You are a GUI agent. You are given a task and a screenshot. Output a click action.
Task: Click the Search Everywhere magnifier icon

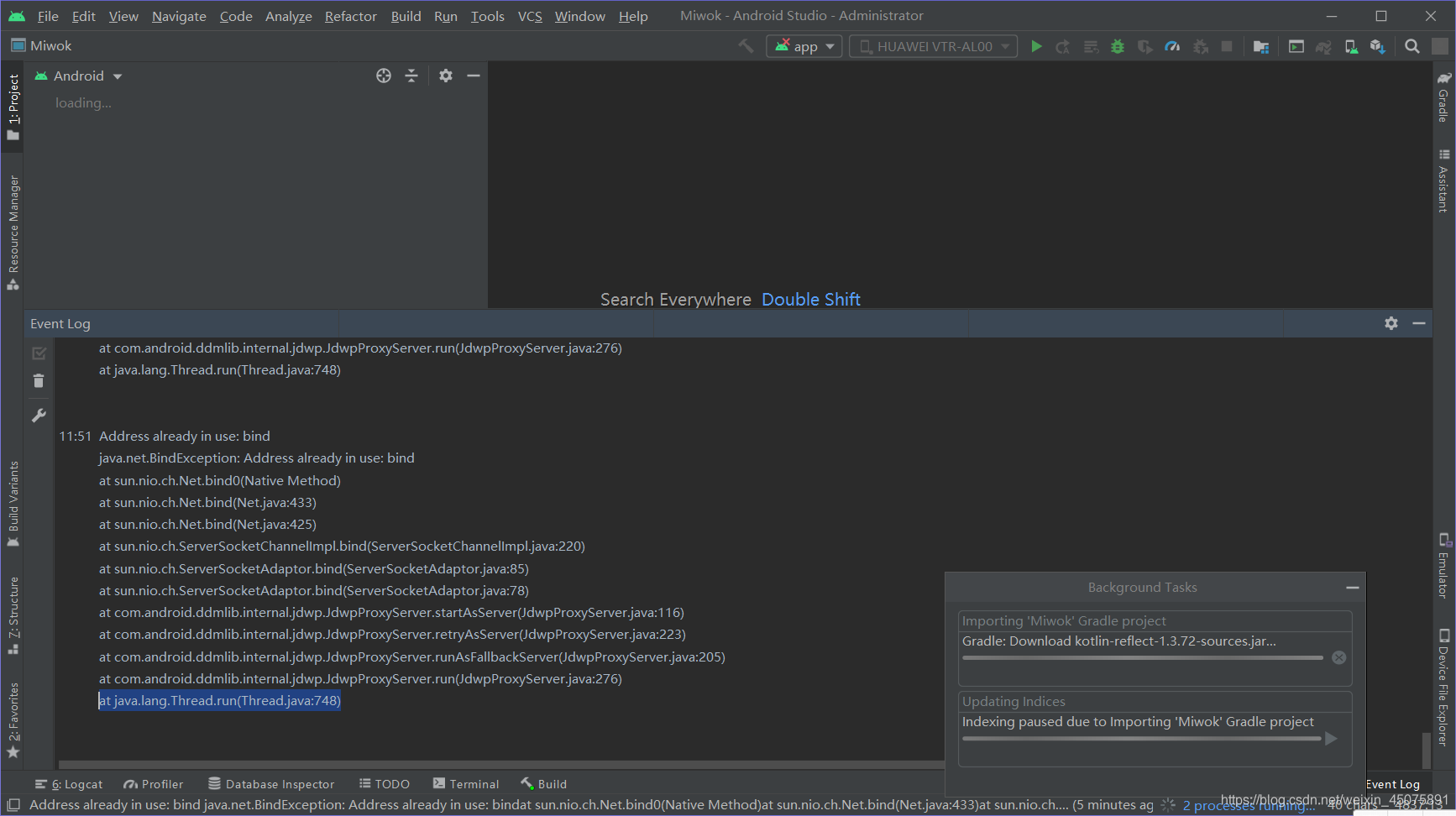tap(1412, 46)
